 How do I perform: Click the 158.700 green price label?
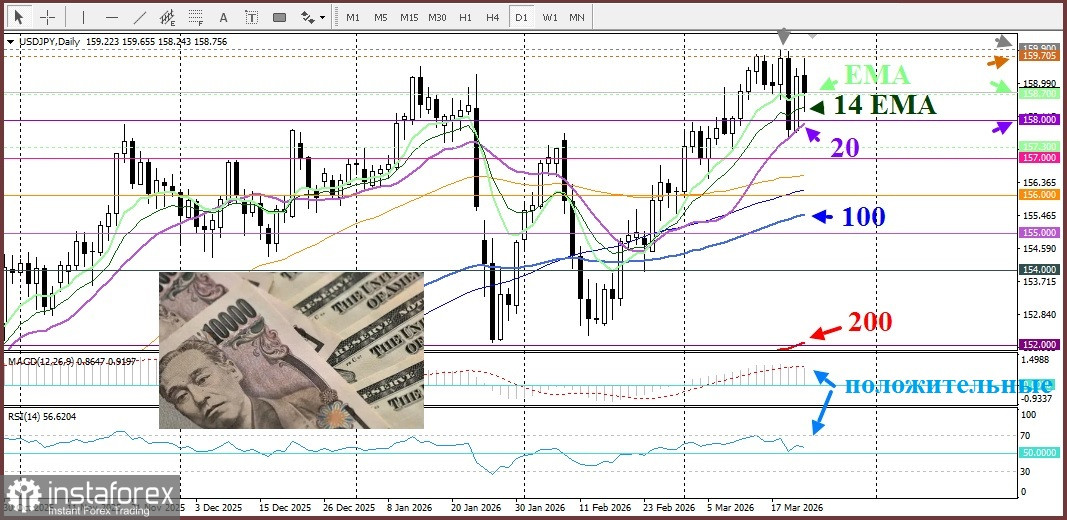coord(1038,93)
